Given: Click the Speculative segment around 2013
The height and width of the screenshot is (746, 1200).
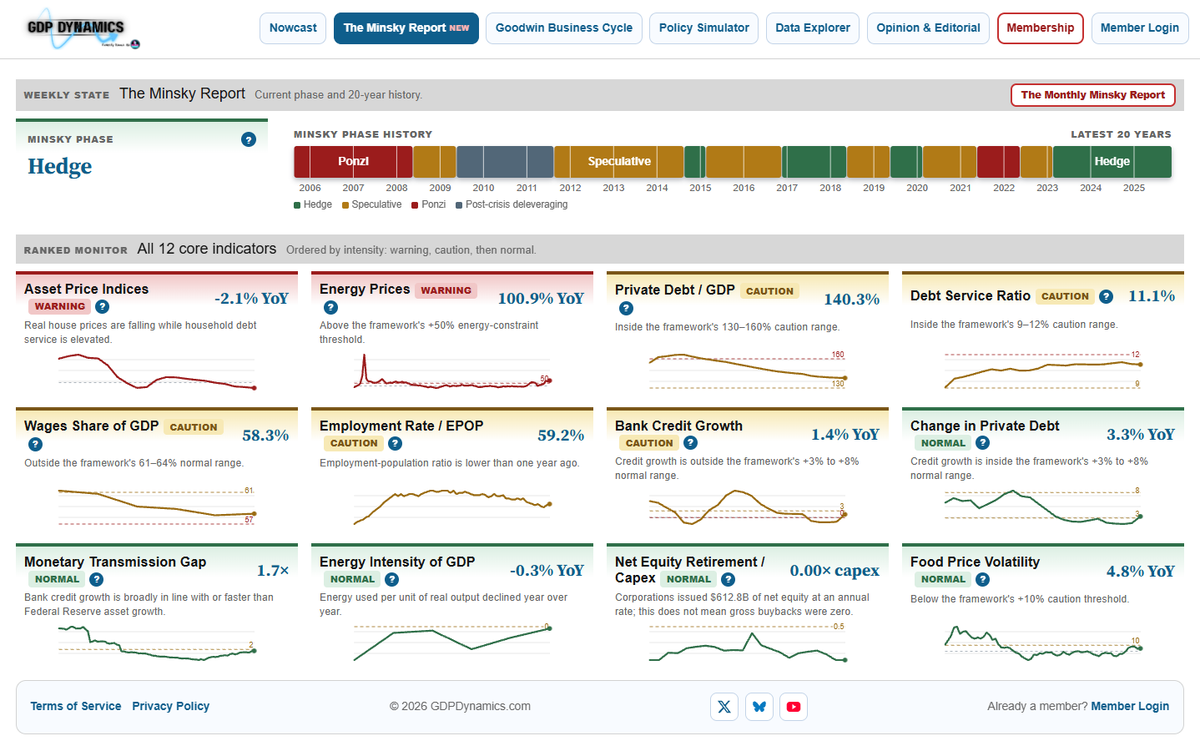Looking at the screenshot, I should (619, 161).
